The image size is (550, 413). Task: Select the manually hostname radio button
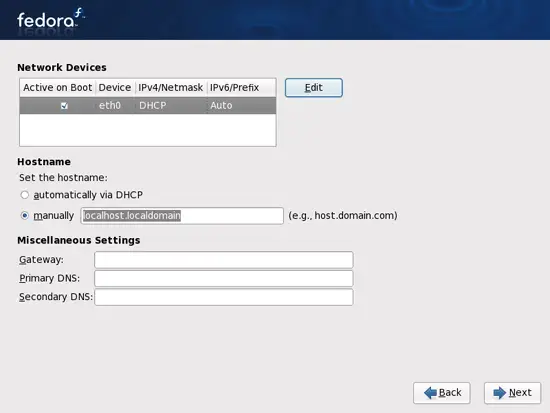point(25,215)
